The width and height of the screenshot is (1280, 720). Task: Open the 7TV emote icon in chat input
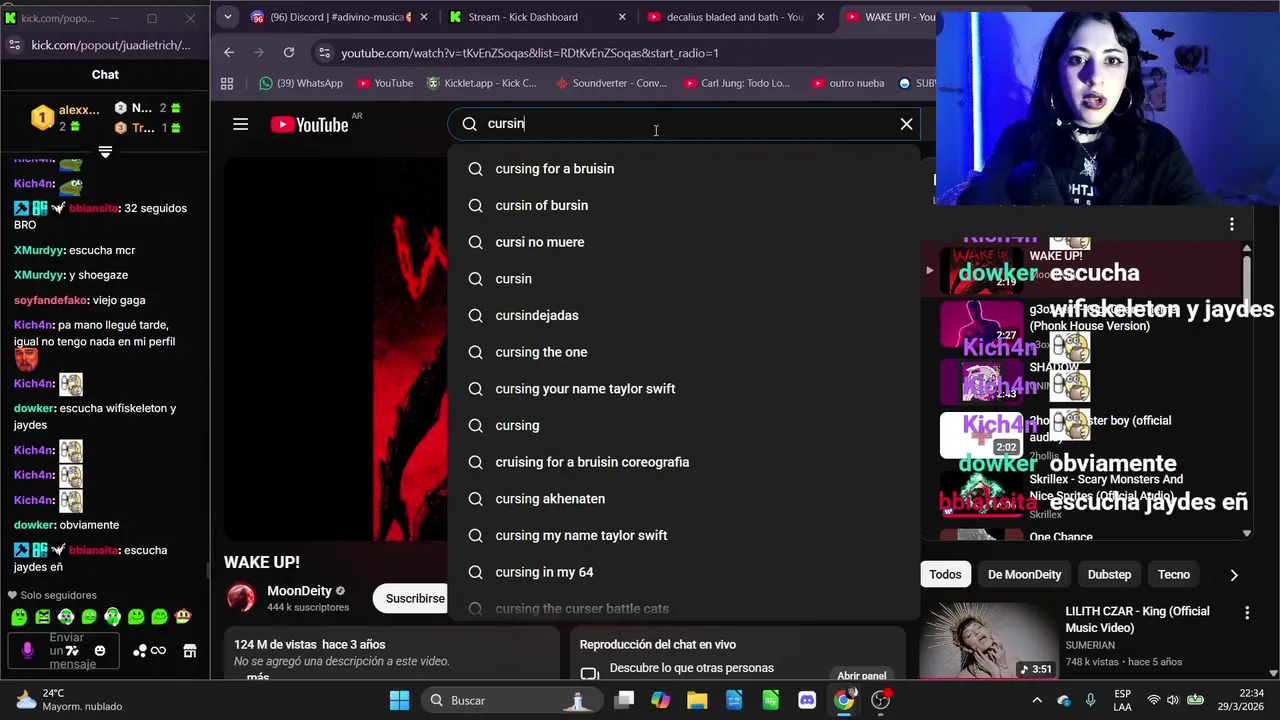[71, 651]
